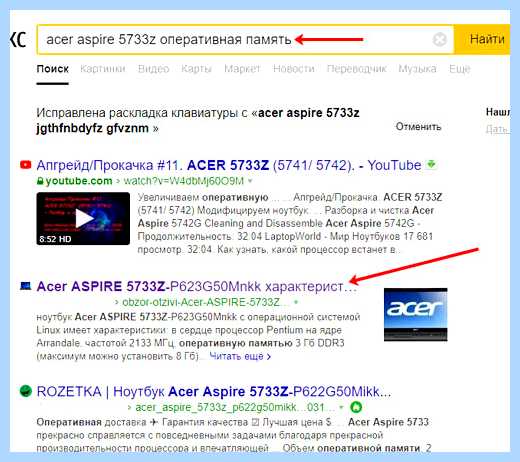The image size is (520, 462).
Task: Click the YouTube favicon beside first result
Action: click(26, 165)
